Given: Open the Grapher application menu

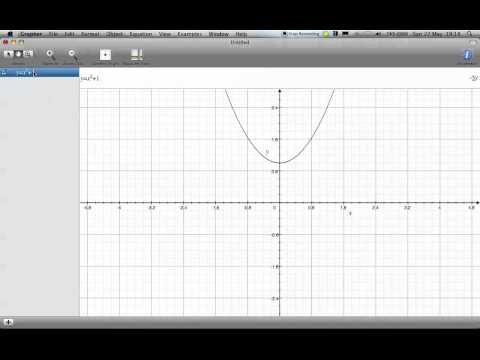Looking at the screenshot, I should tap(31, 34).
